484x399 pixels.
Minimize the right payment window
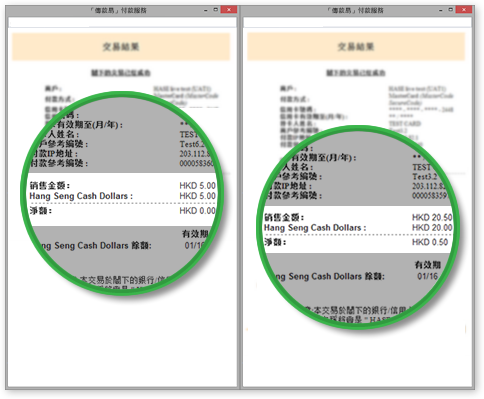[441, 10]
